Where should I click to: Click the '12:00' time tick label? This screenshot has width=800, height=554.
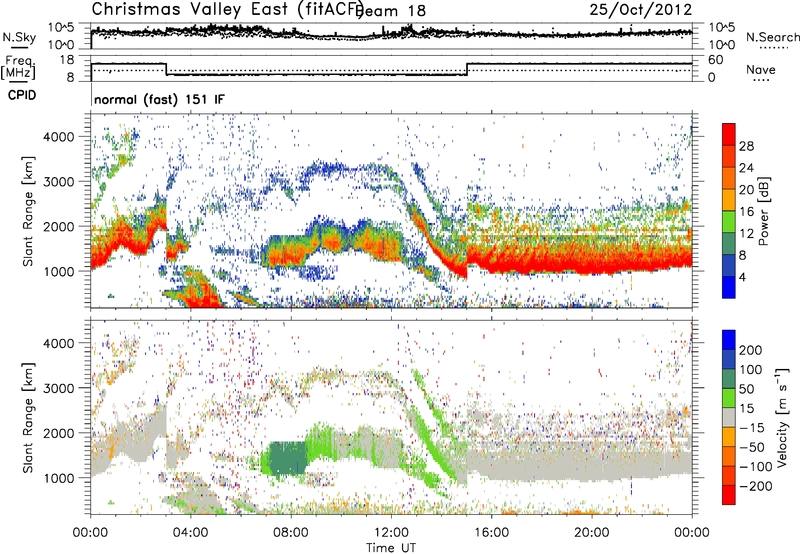coord(391,533)
